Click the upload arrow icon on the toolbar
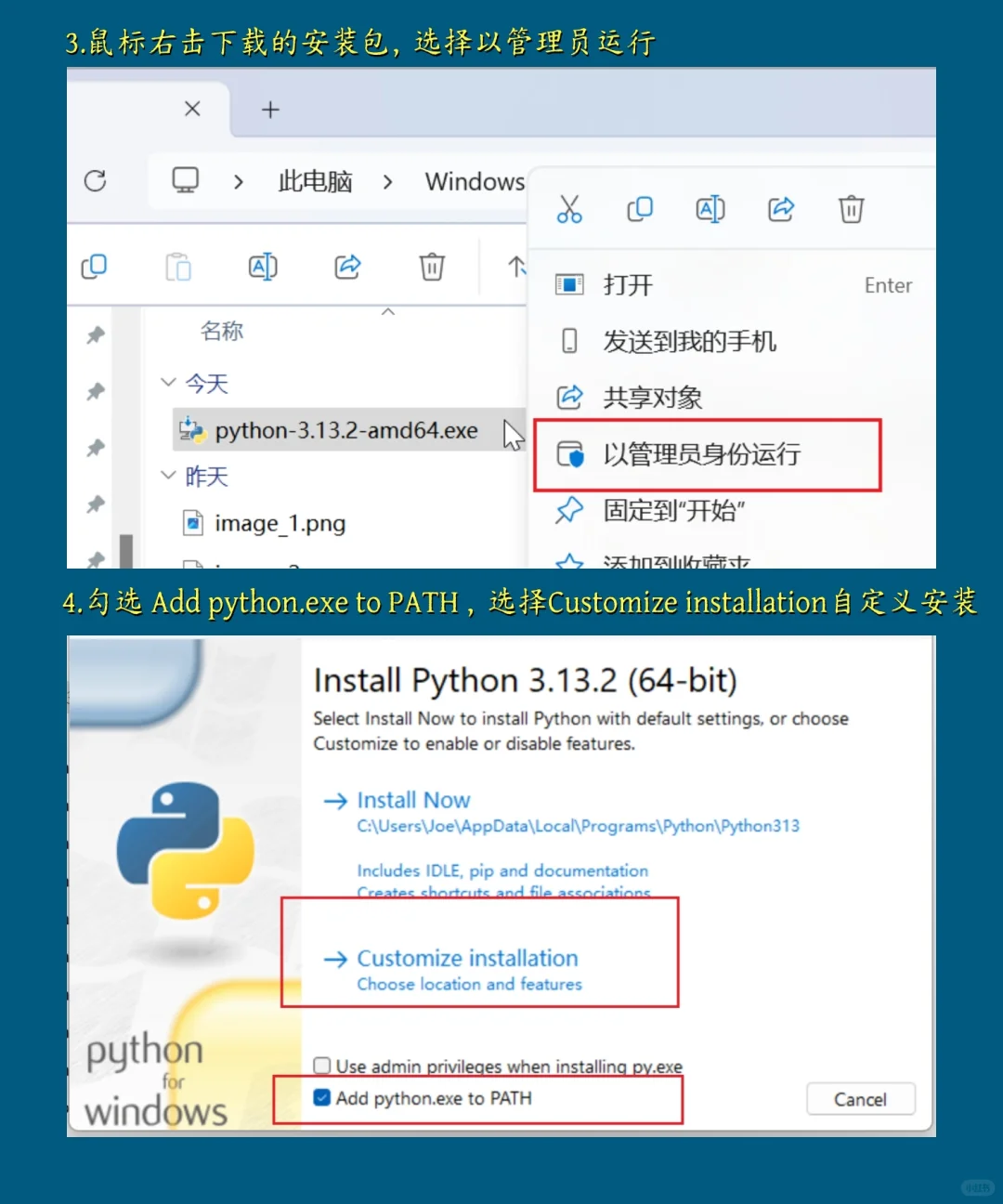1003x1204 pixels. [516, 267]
